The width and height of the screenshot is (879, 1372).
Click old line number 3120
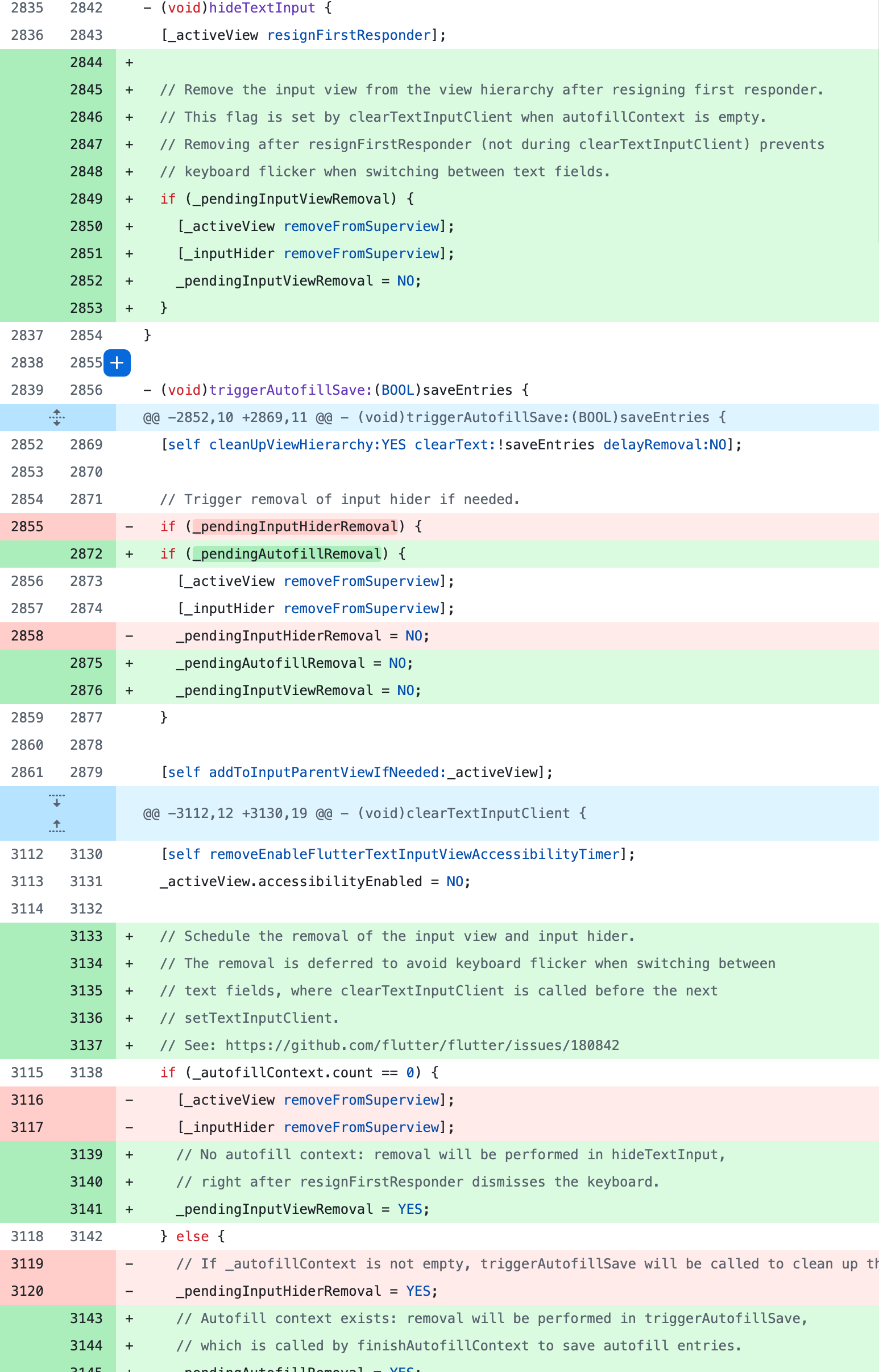coord(27,1290)
